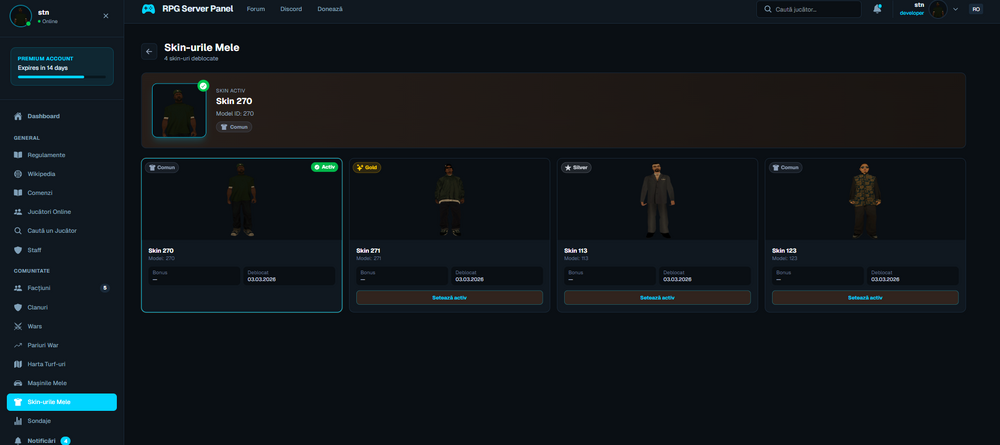Image resolution: width=1000 pixels, height=445 pixels.
Task: Click the Wikipedia globe icon
Action: pos(18,174)
